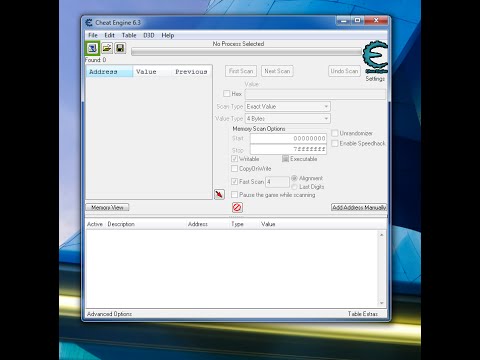
Task: Click the address table Address column header
Action: [198, 224]
